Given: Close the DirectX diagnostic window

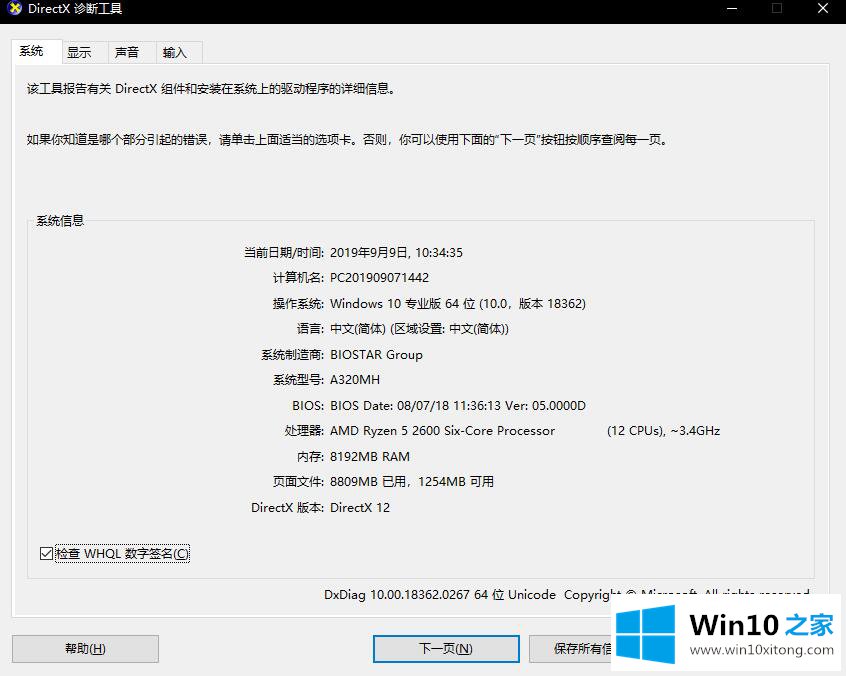Looking at the screenshot, I should [x=823, y=9].
